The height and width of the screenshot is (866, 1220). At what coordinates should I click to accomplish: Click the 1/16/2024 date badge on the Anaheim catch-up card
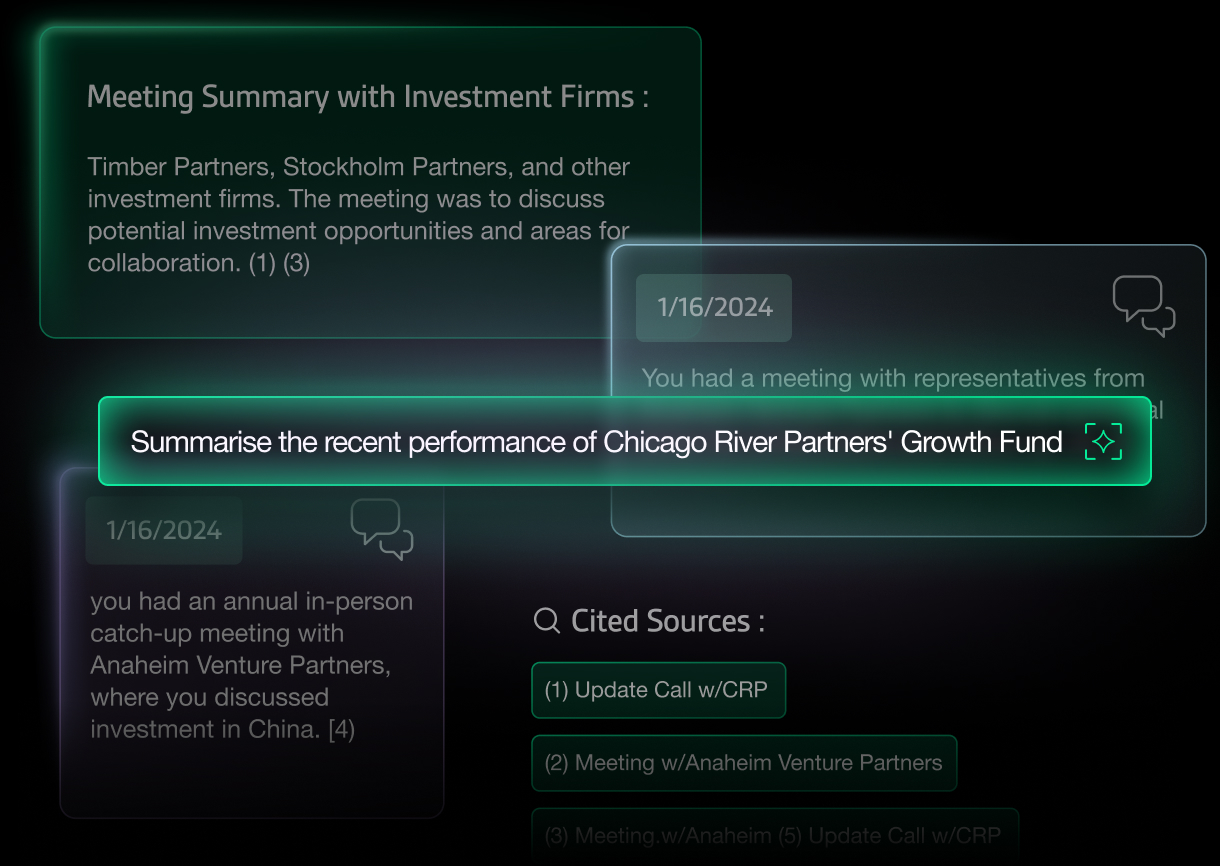[x=164, y=530]
